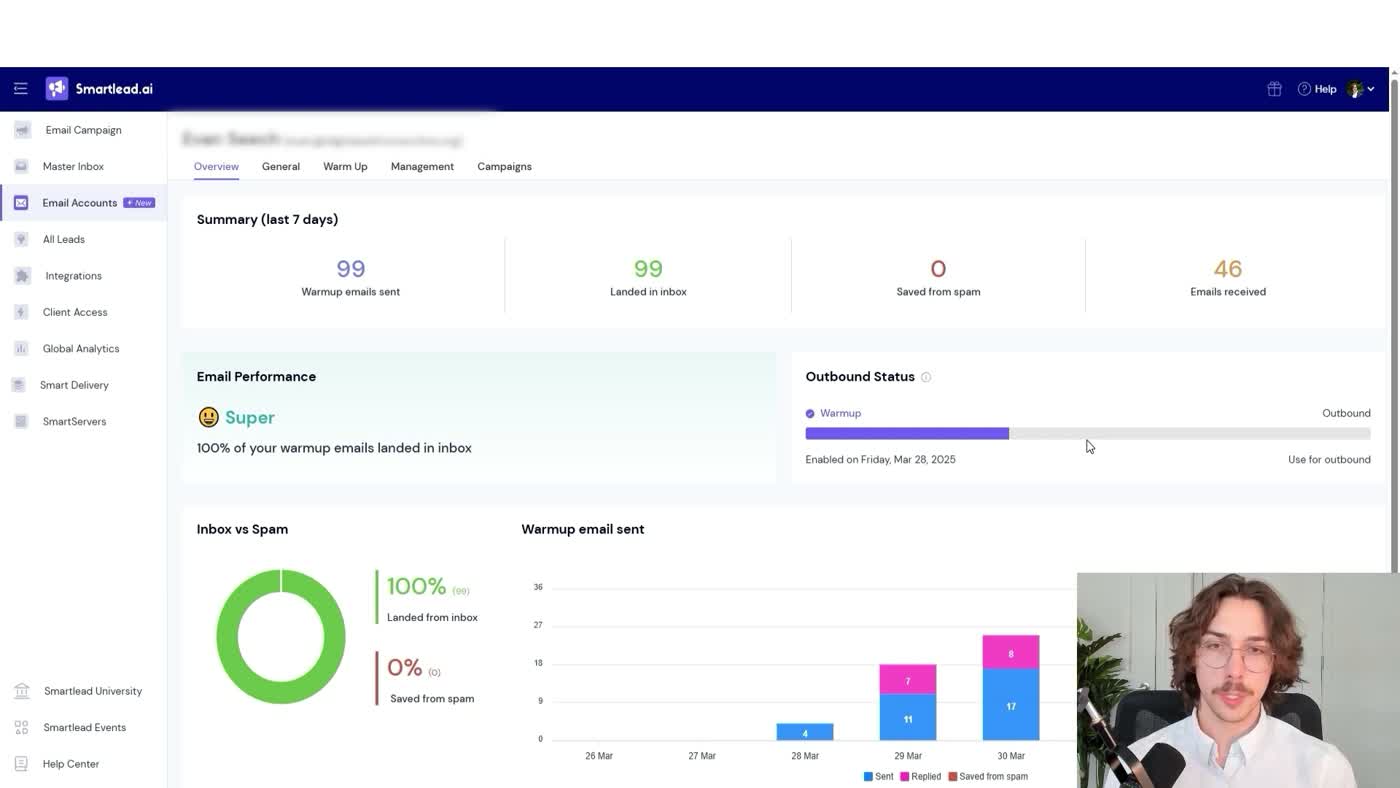This screenshot has width=1400, height=788.
Task: Click the Integrations puzzle icon
Action: click(22, 276)
